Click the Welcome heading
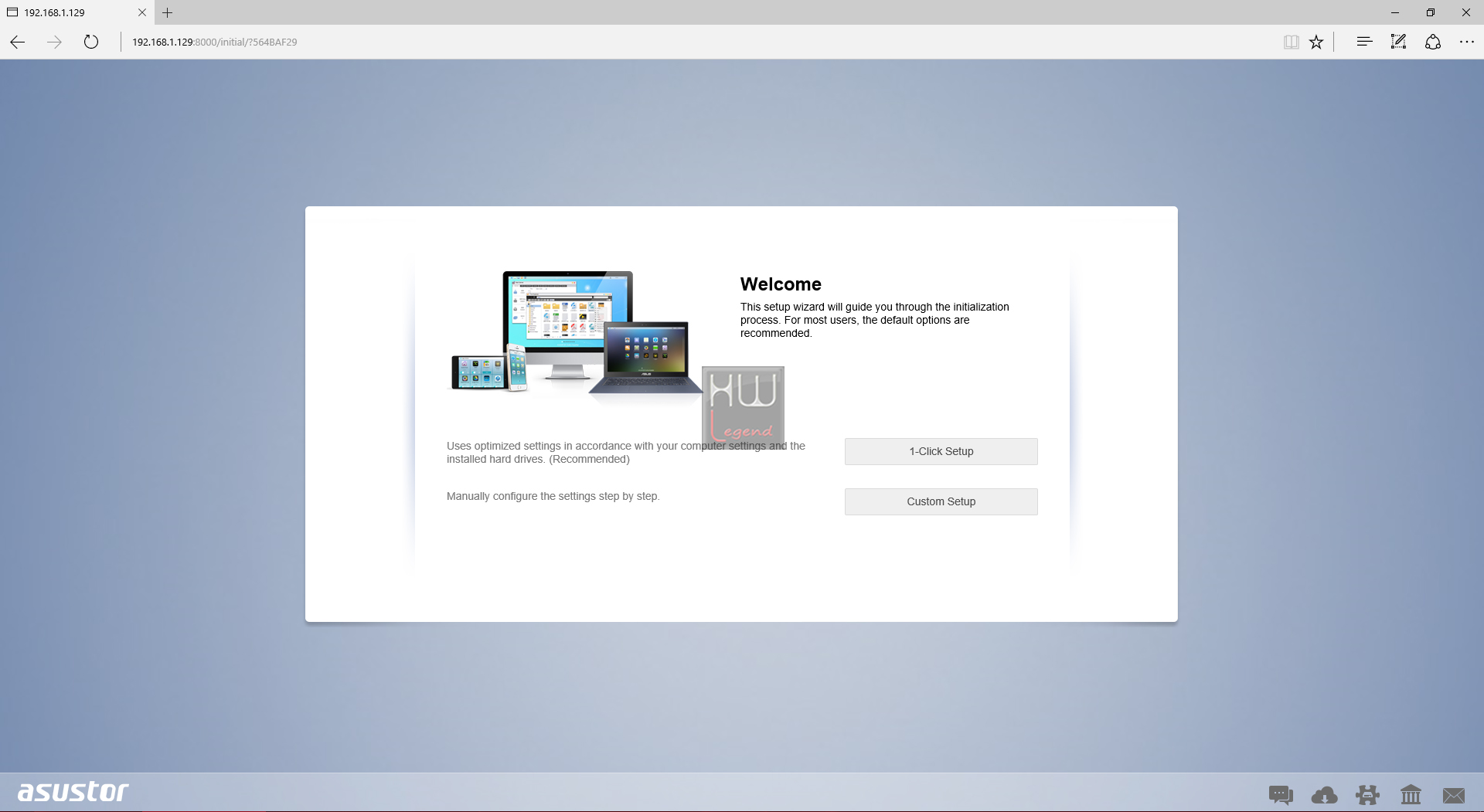 [781, 284]
